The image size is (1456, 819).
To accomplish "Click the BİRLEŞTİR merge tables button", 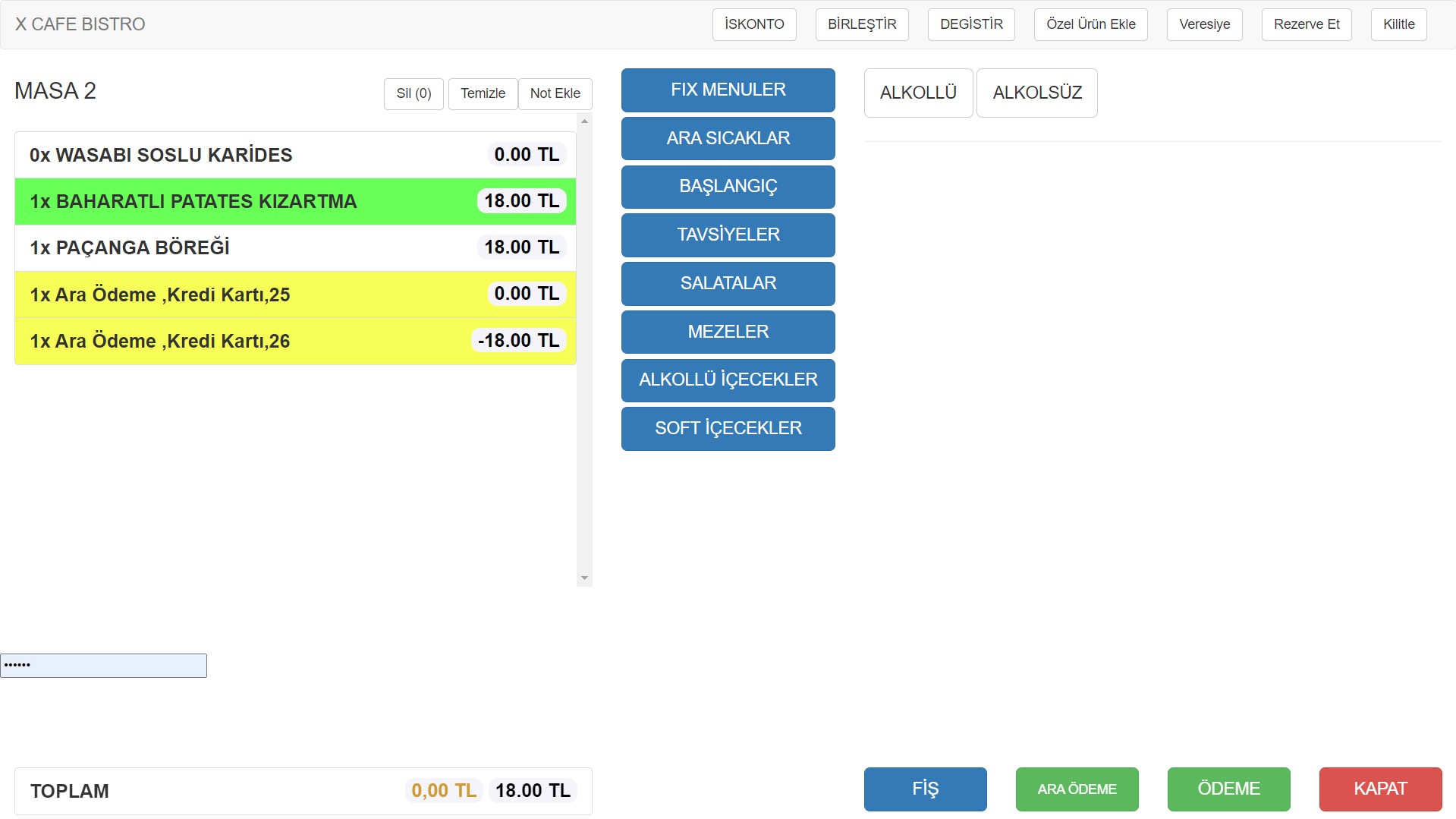I will (x=861, y=24).
